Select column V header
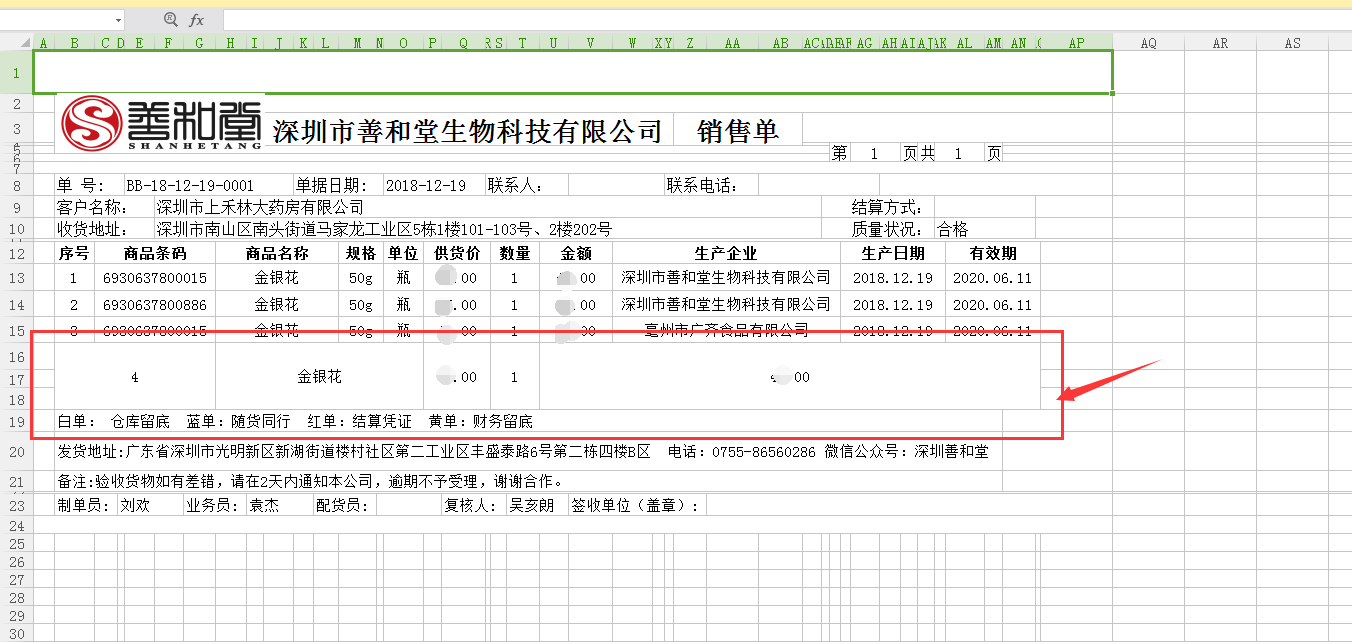The width and height of the screenshot is (1352, 642). (x=590, y=43)
